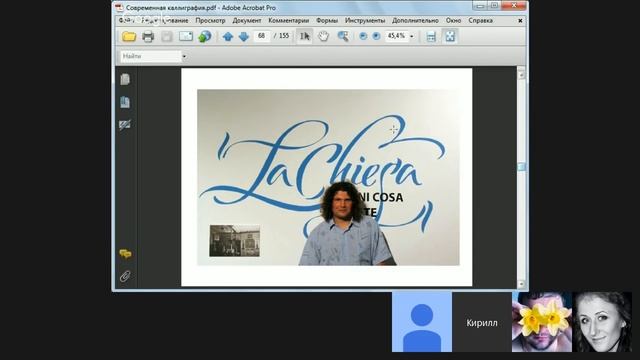Open the Просмотр menu
Viewport: 640px width, 360px height.
210,20
